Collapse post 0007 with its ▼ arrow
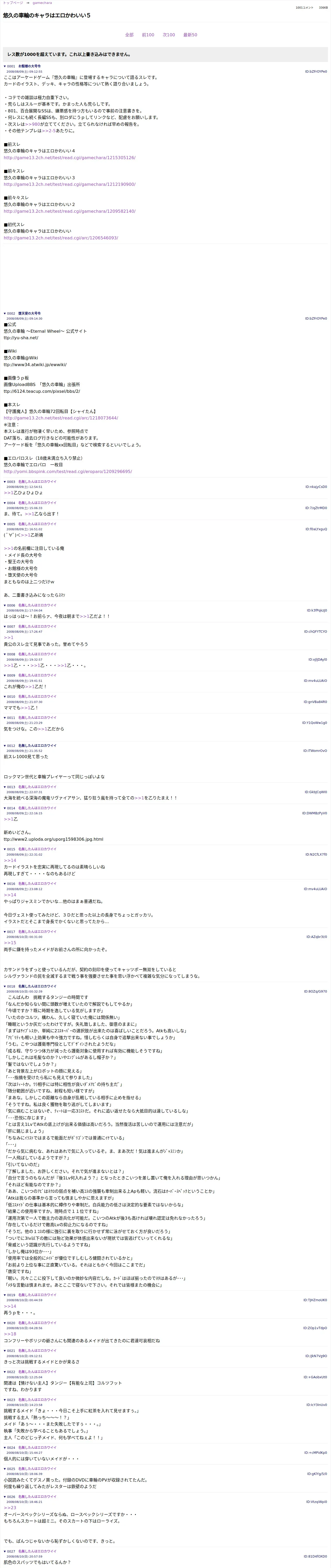The height and width of the screenshot is (1568, 336). coord(5,626)
